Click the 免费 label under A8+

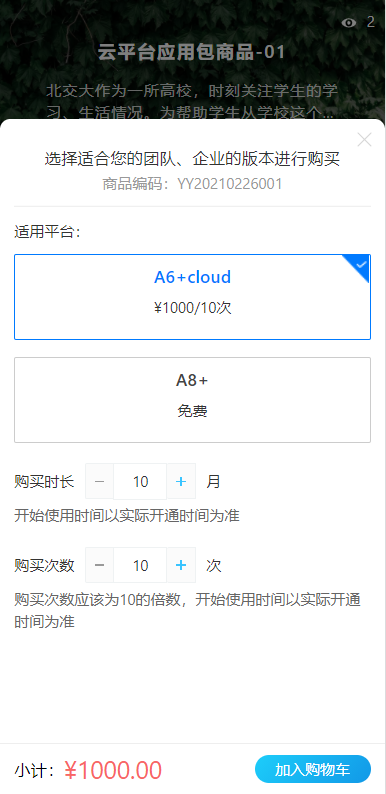pyautogui.click(x=192, y=411)
